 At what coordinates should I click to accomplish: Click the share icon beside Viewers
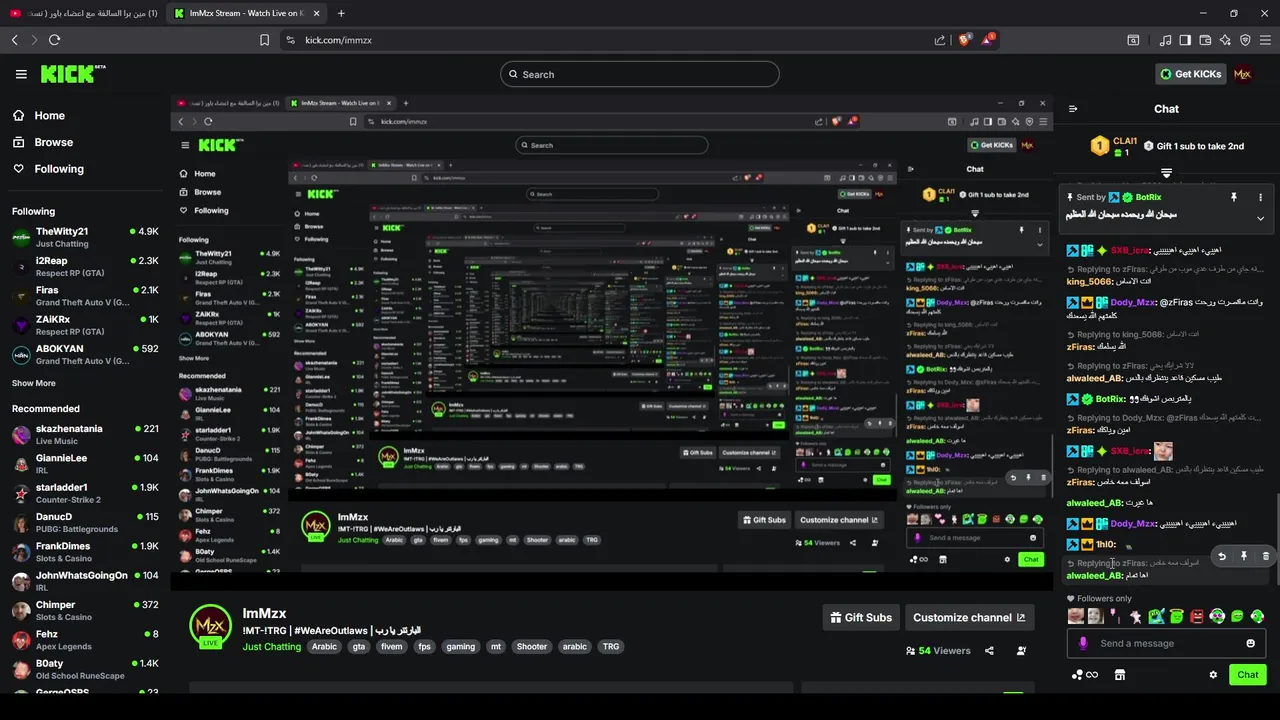(x=989, y=651)
